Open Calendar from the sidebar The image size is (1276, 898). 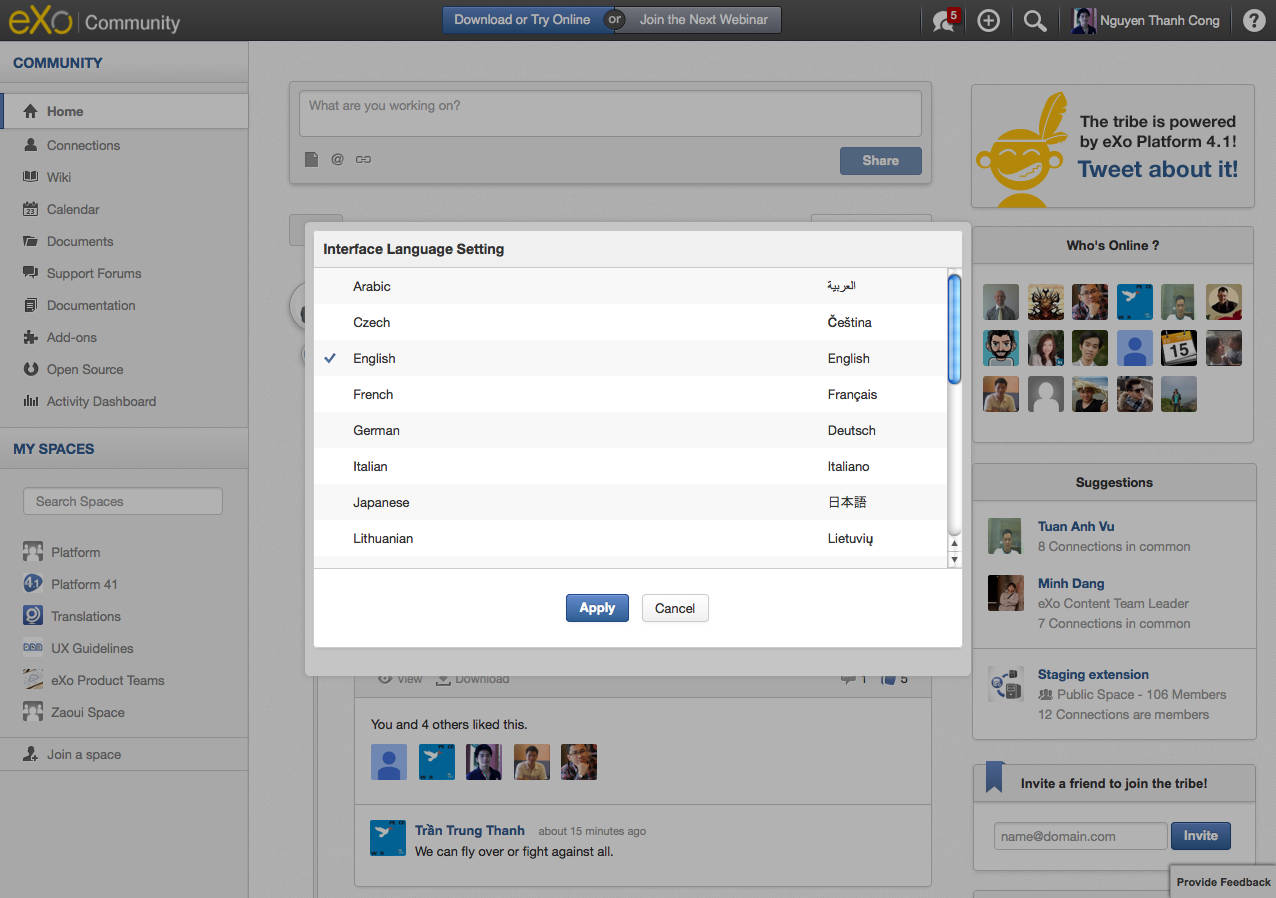tap(73, 209)
